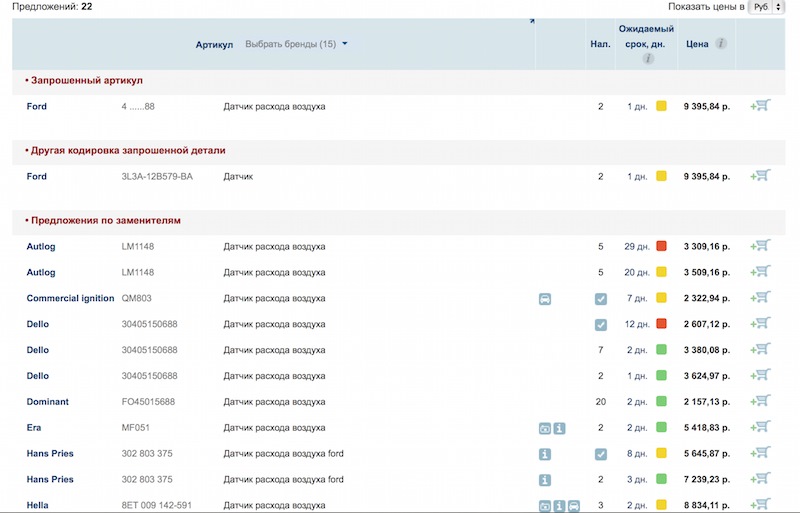The height and width of the screenshot is (513, 800).
Task: Click availability checkmark for Commercial ignition row
Action: pos(601,299)
